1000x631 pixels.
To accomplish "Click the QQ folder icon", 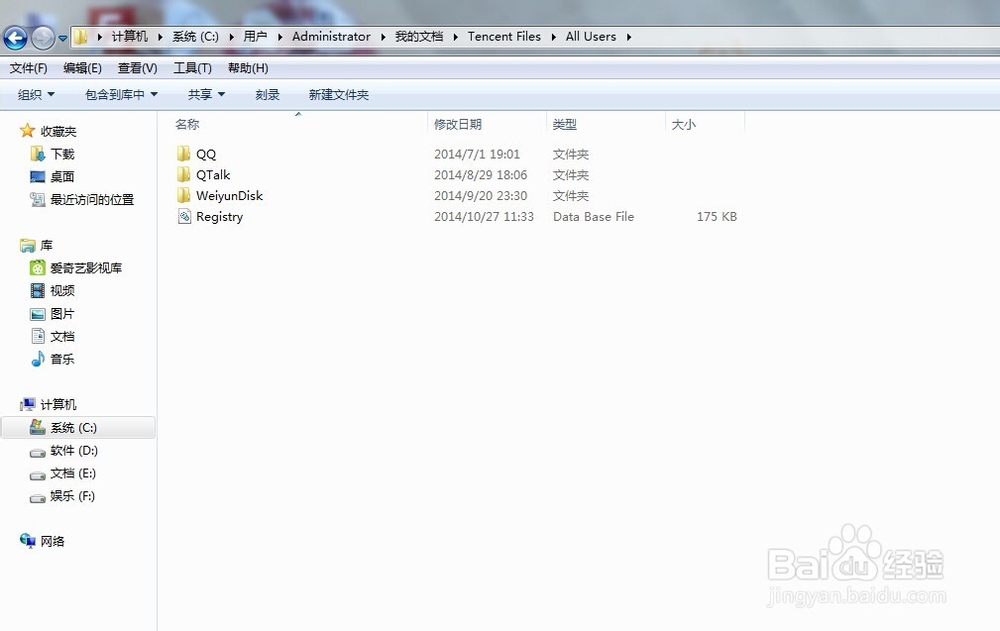I will (184, 154).
